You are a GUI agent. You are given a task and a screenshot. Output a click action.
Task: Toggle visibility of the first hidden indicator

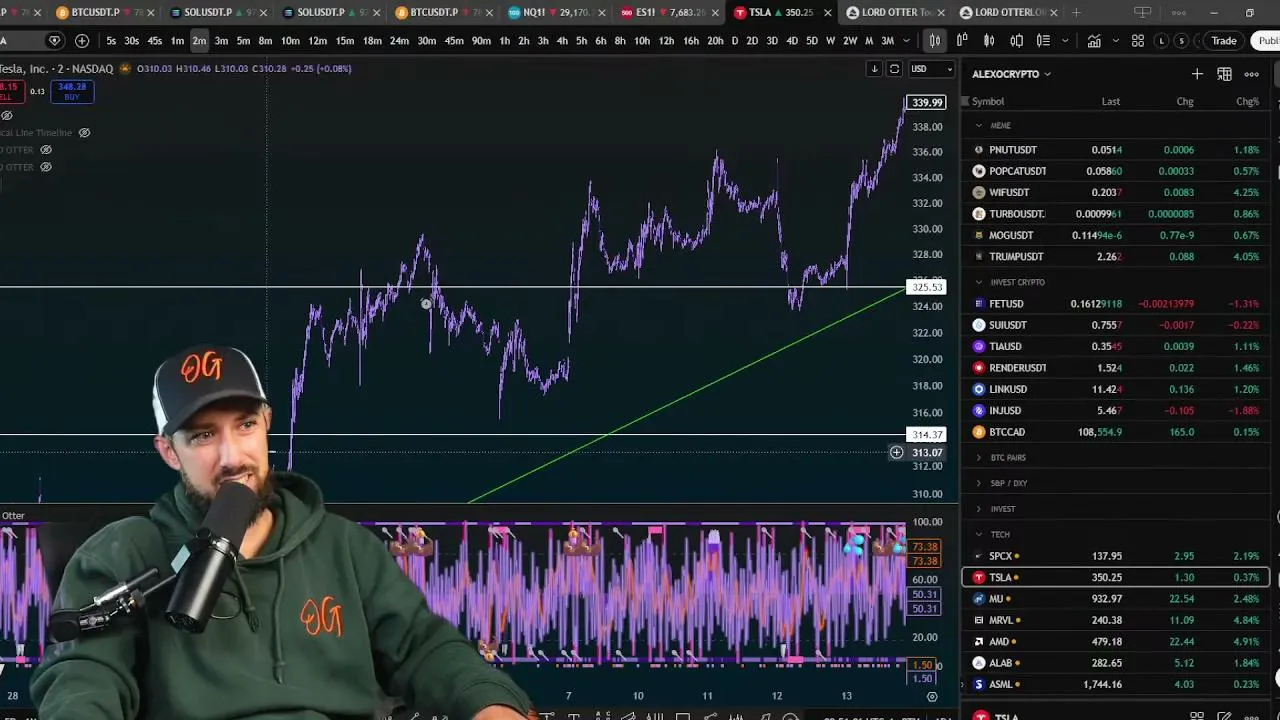[x=7, y=116]
